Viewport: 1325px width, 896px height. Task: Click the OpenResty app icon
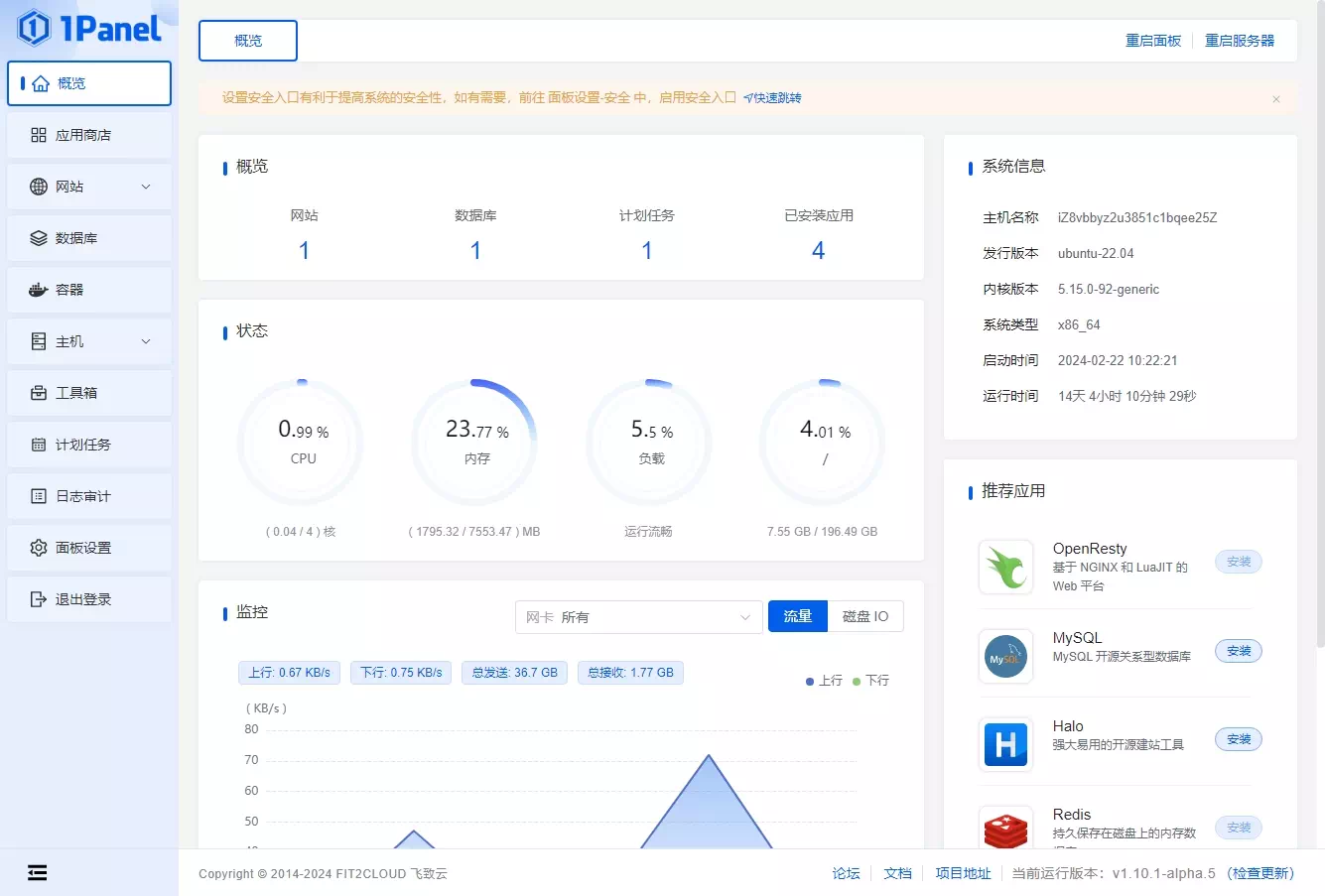coord(1005,568)
